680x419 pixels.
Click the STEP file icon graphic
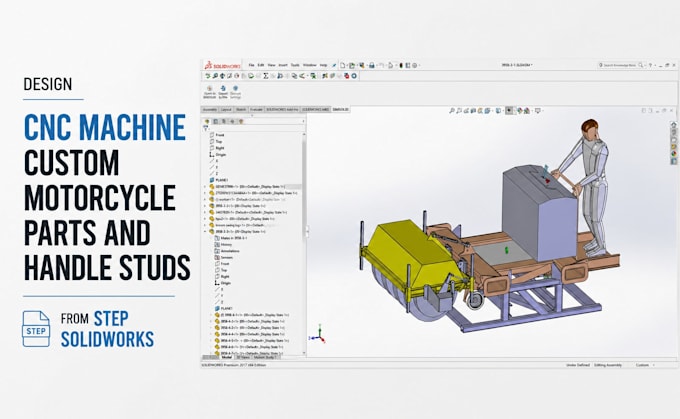[x=36, y=329]
